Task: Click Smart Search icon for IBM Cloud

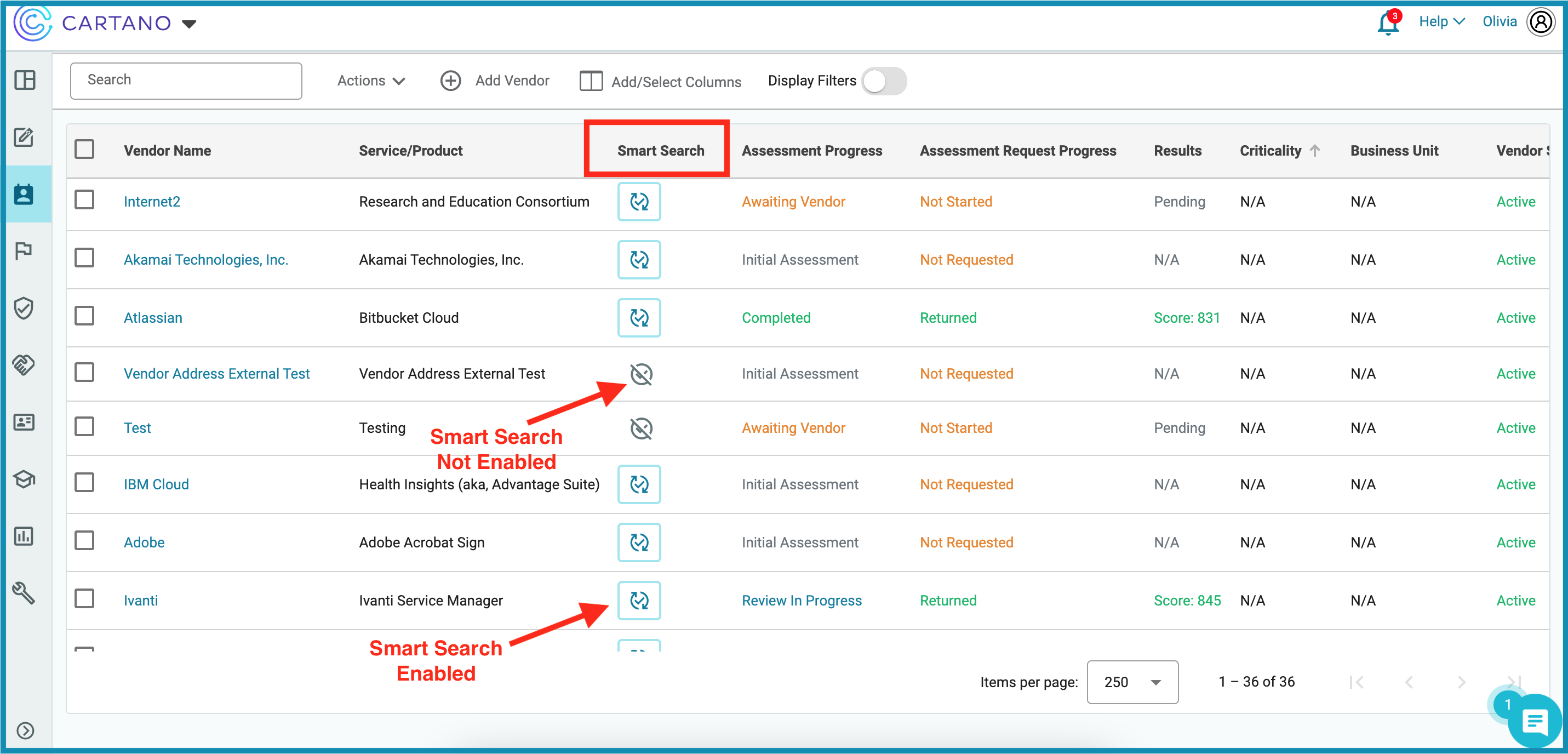Action: 639,484
